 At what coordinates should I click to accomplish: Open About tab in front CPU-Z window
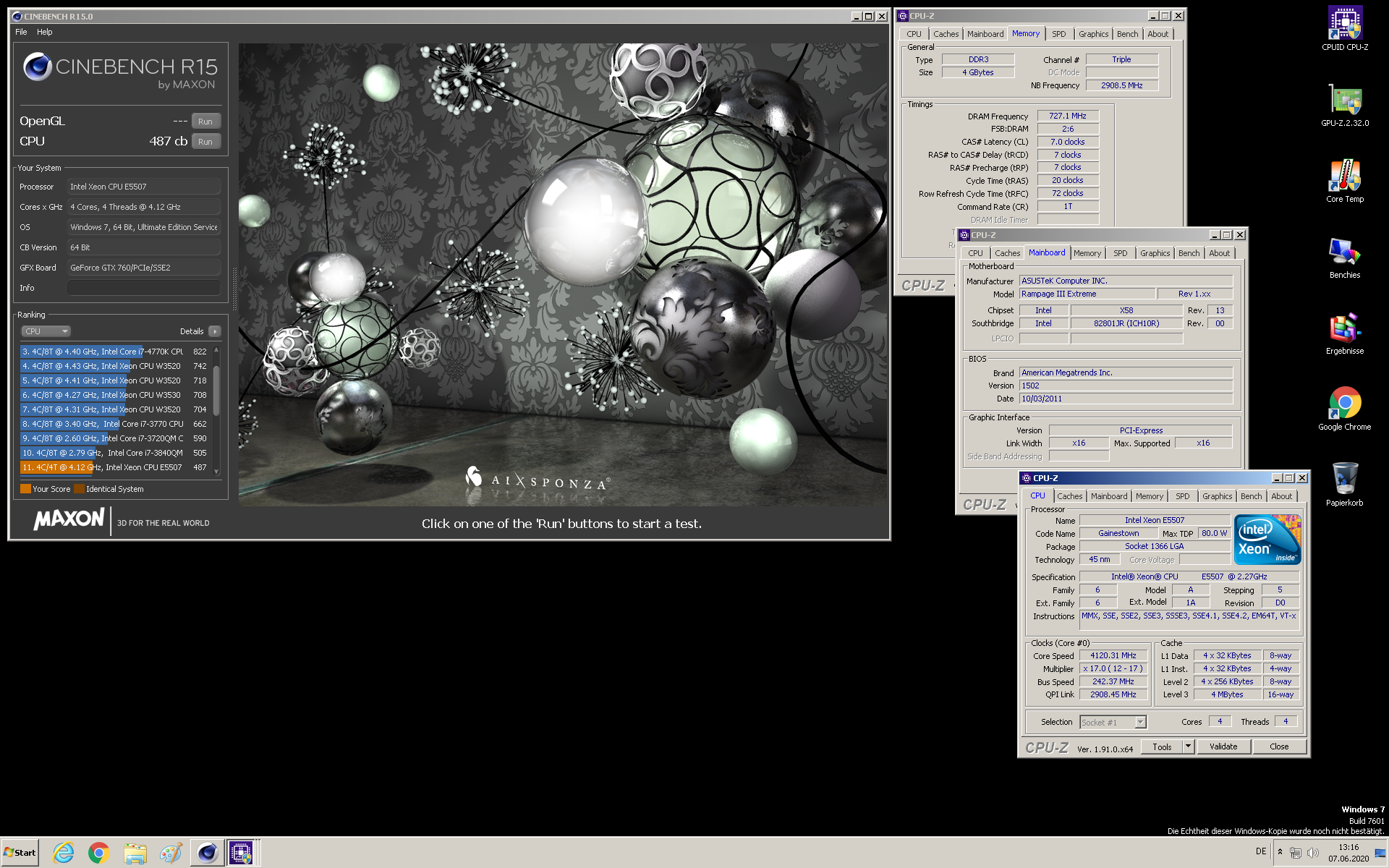coord(1281,496)
